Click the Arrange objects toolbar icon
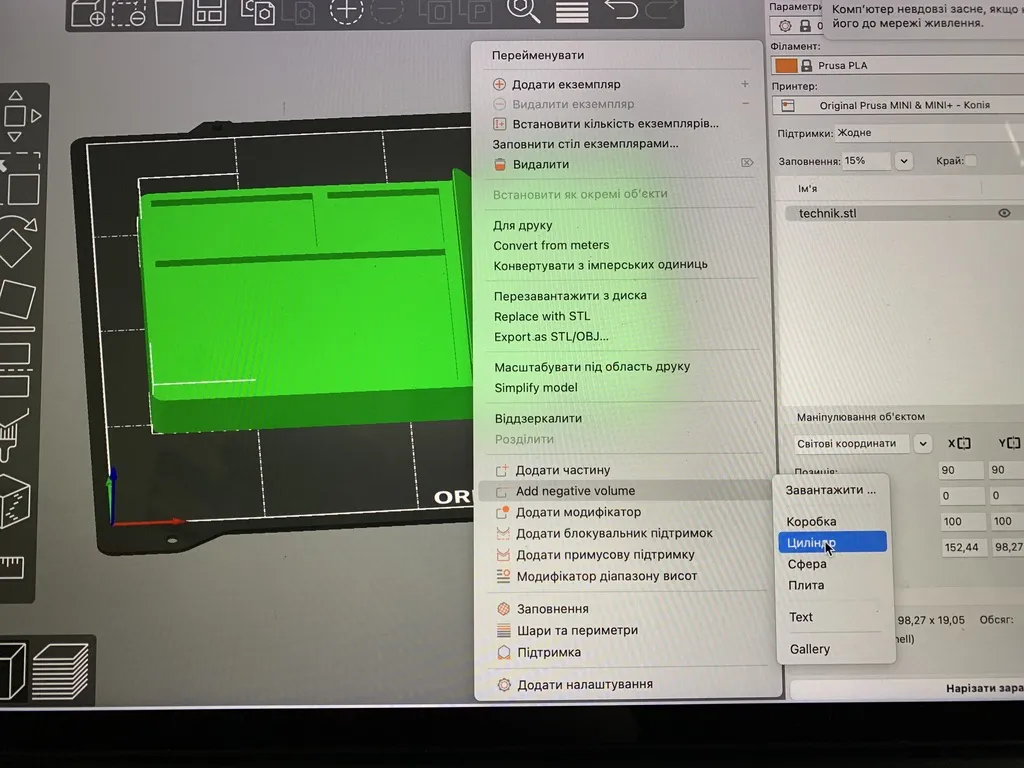The image size is (1024, 768). 209,12
